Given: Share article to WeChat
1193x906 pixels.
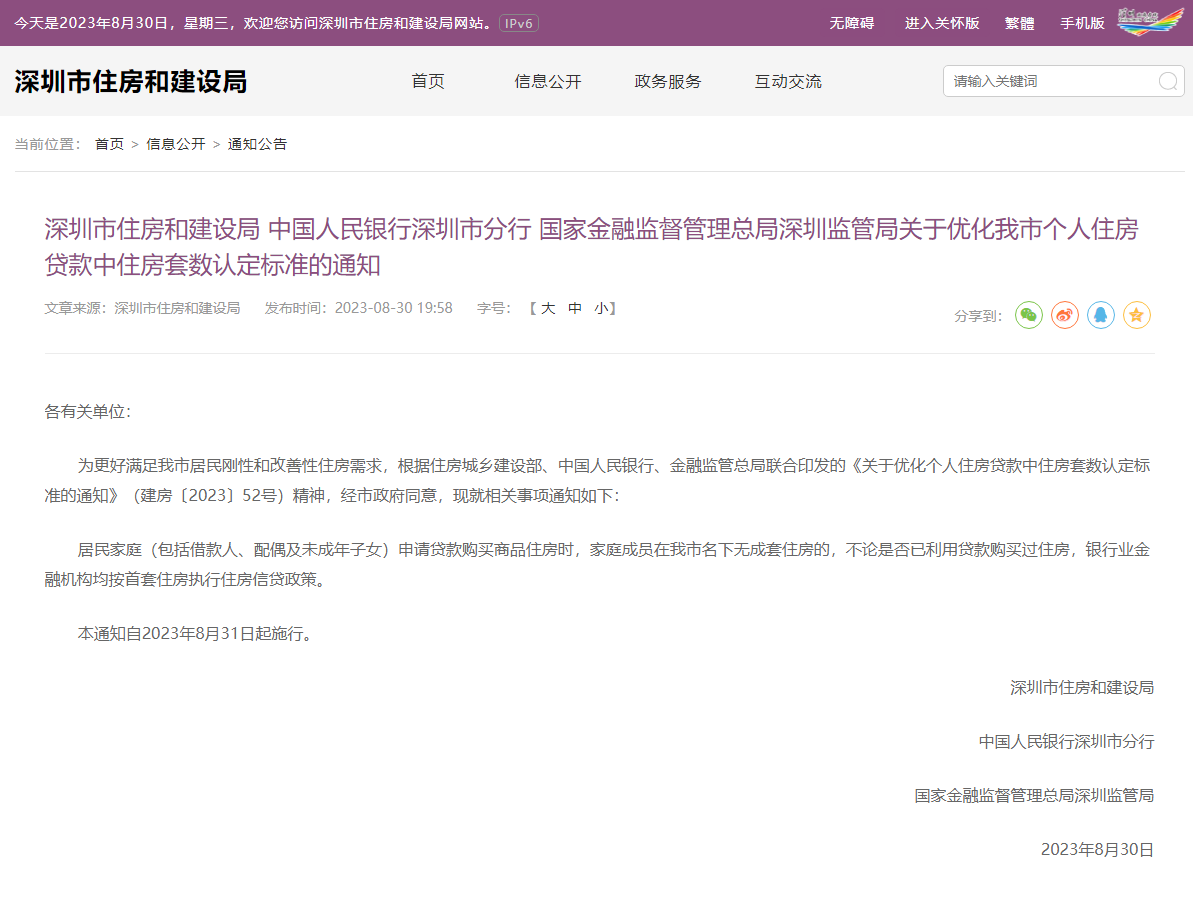Looking at the screenshot, I should [x=1029, y=316].
